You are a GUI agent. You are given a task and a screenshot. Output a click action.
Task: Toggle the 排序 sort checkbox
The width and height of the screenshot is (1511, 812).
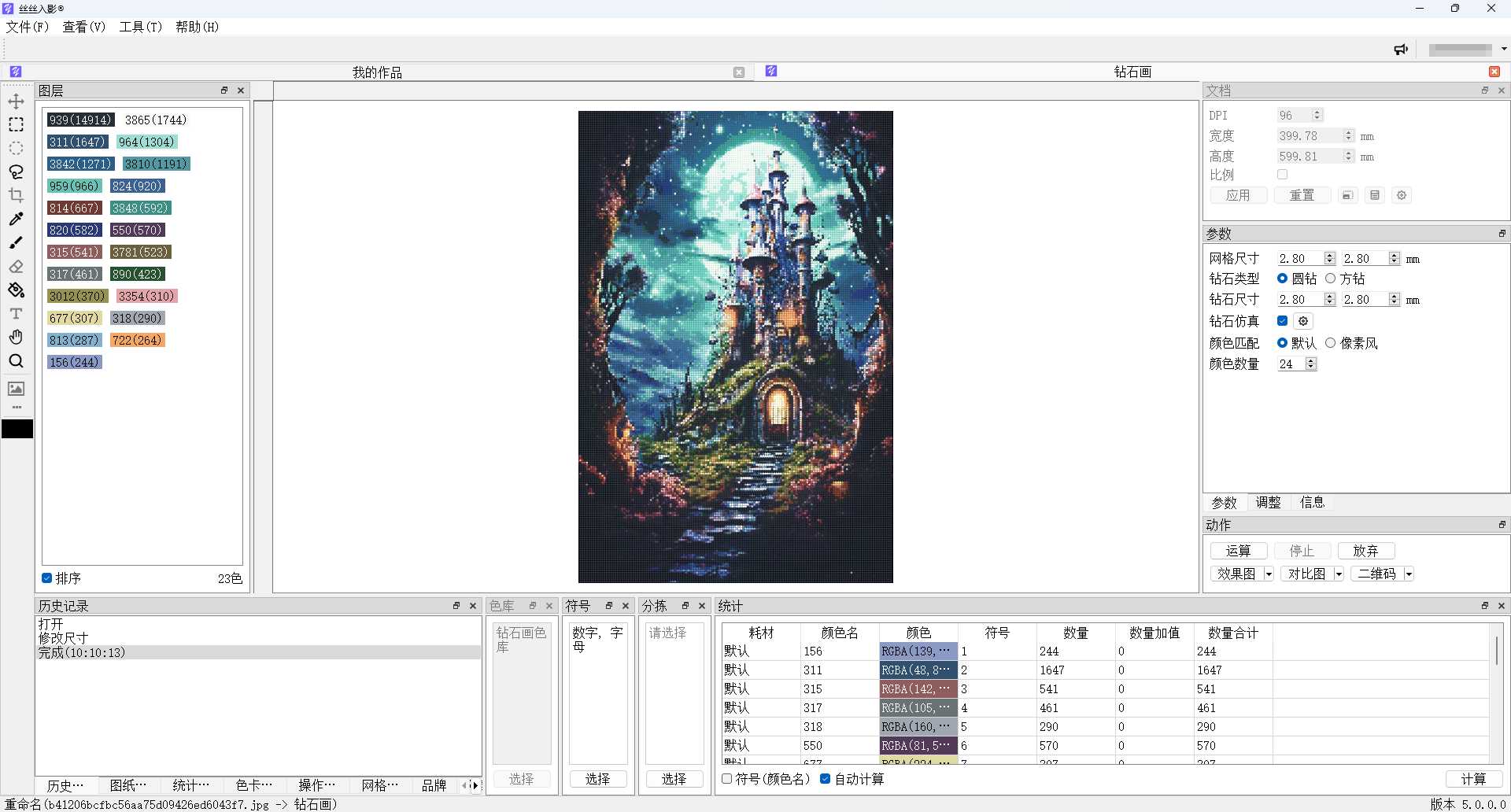[x=47, y=578]
